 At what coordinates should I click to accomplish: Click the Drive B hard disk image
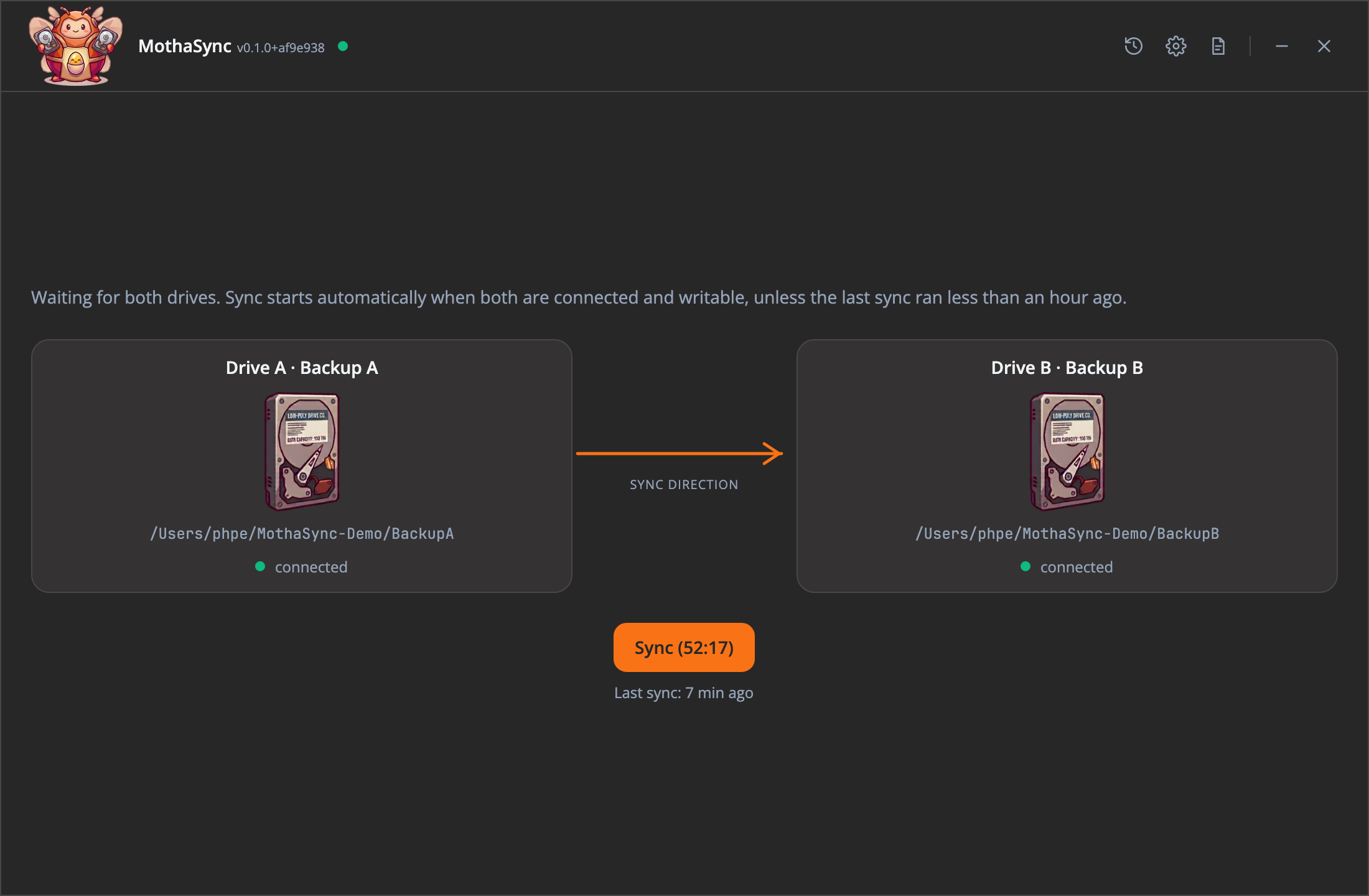pos(1067,452)
